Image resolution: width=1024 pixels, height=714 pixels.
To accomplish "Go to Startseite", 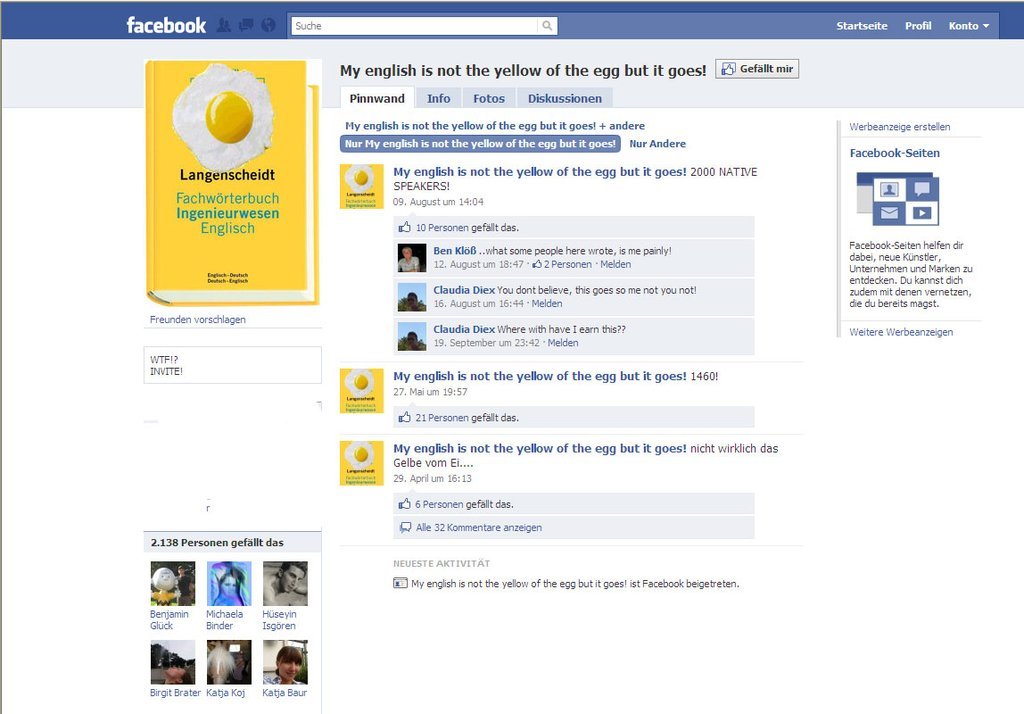I will tap(861, 26).
